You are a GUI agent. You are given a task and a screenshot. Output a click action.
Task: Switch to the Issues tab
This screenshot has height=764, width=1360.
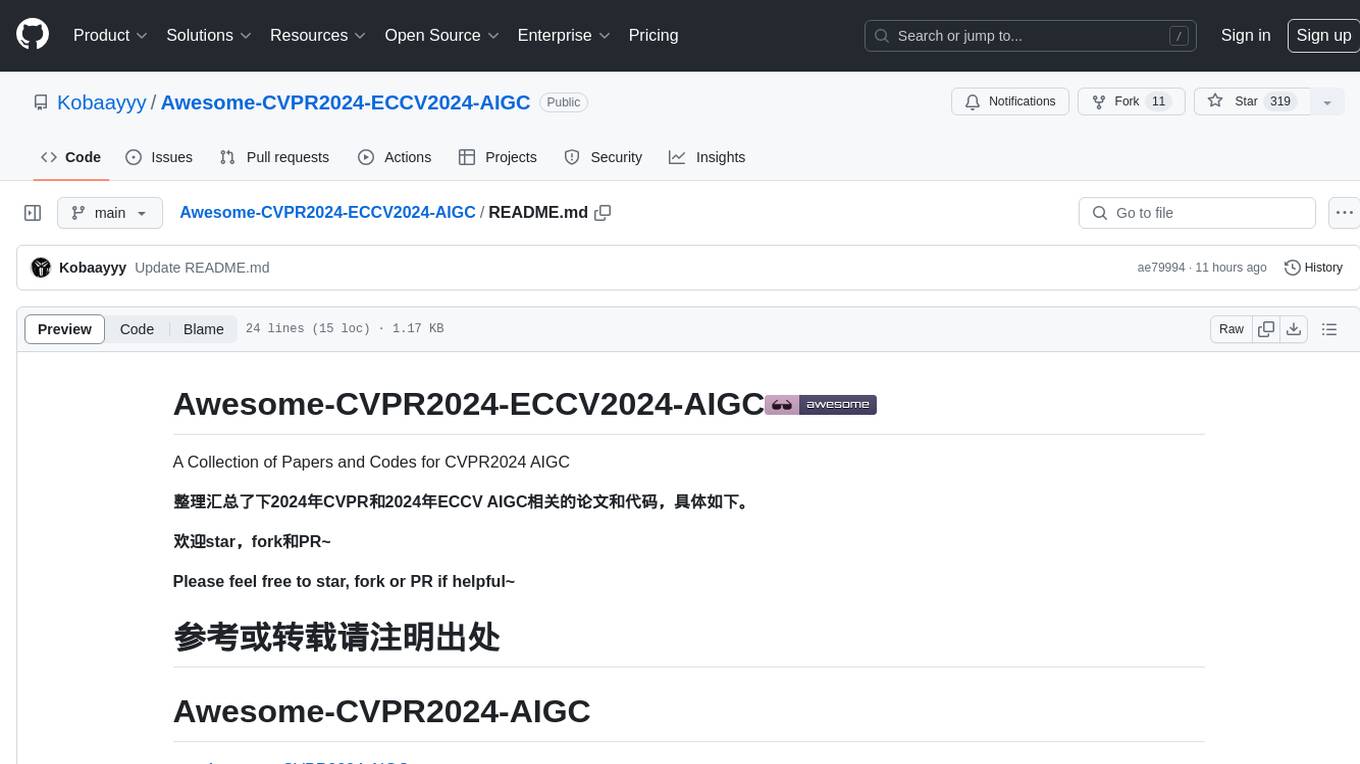pyautogui.click(x=159, y=157)
